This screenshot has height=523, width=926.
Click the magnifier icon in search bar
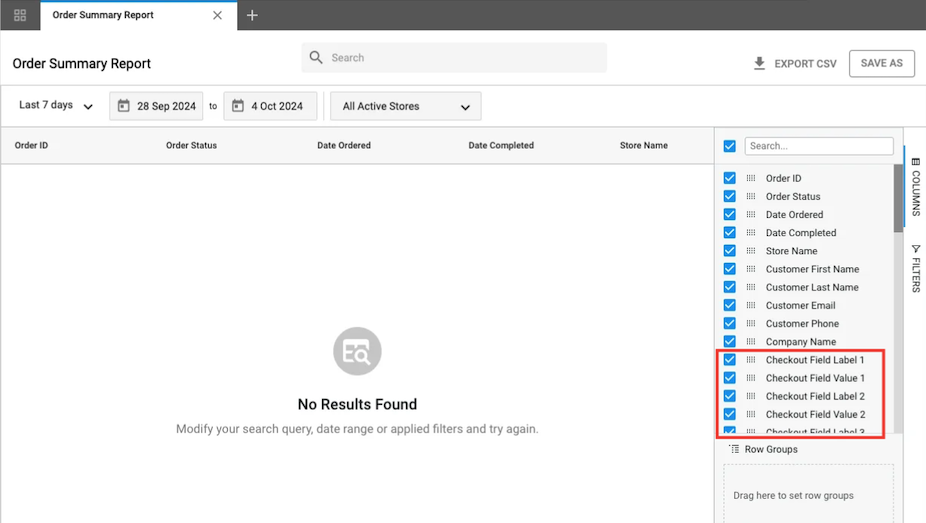tap(316, 58)
